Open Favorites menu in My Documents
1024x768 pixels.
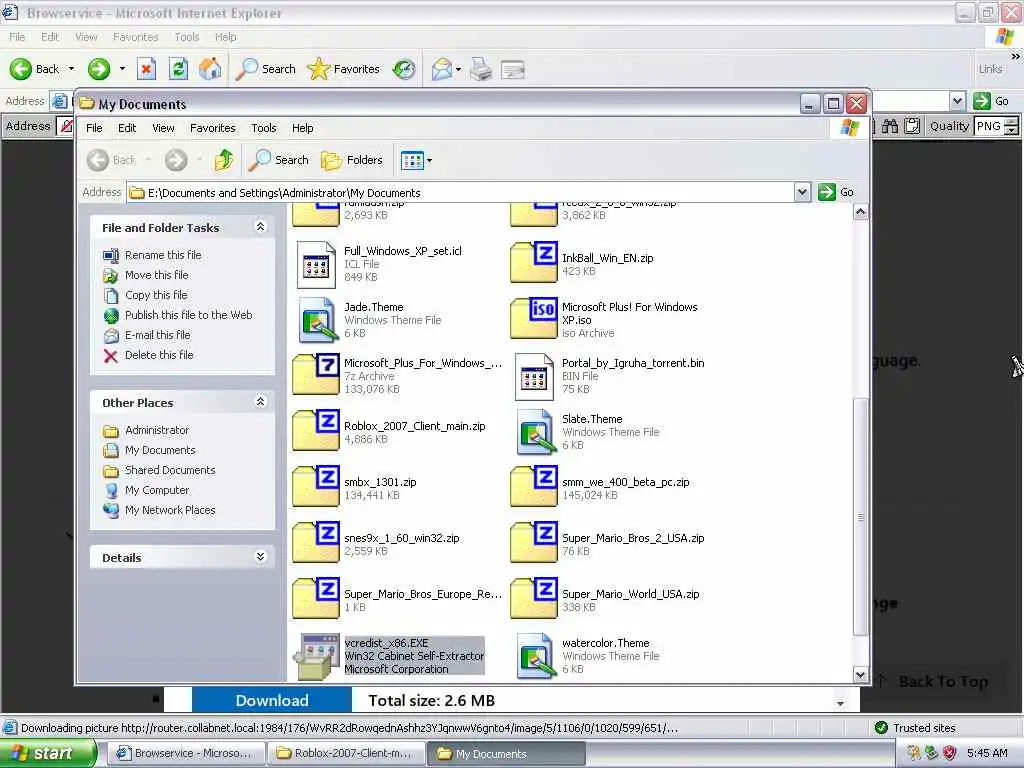pyautogui.click(x=212, y=128)
